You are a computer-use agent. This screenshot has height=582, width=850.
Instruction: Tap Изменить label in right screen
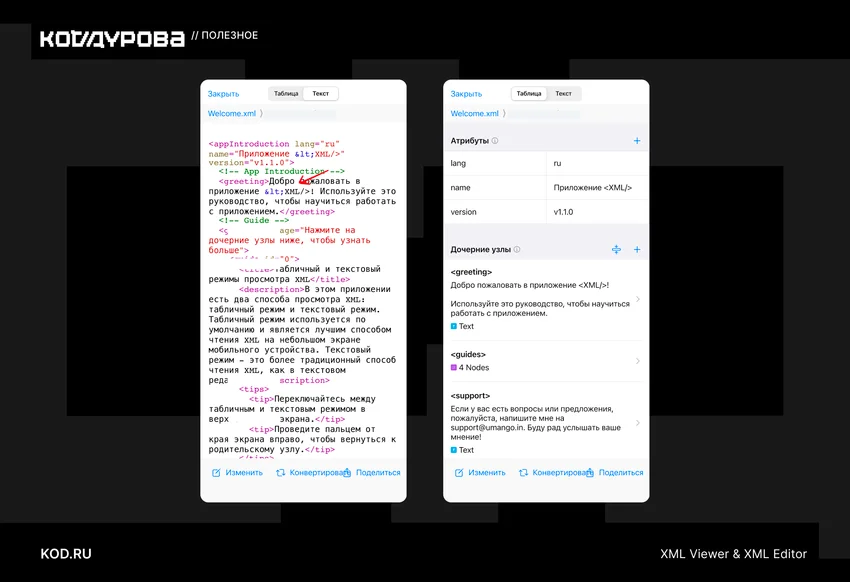click(487, 473)
